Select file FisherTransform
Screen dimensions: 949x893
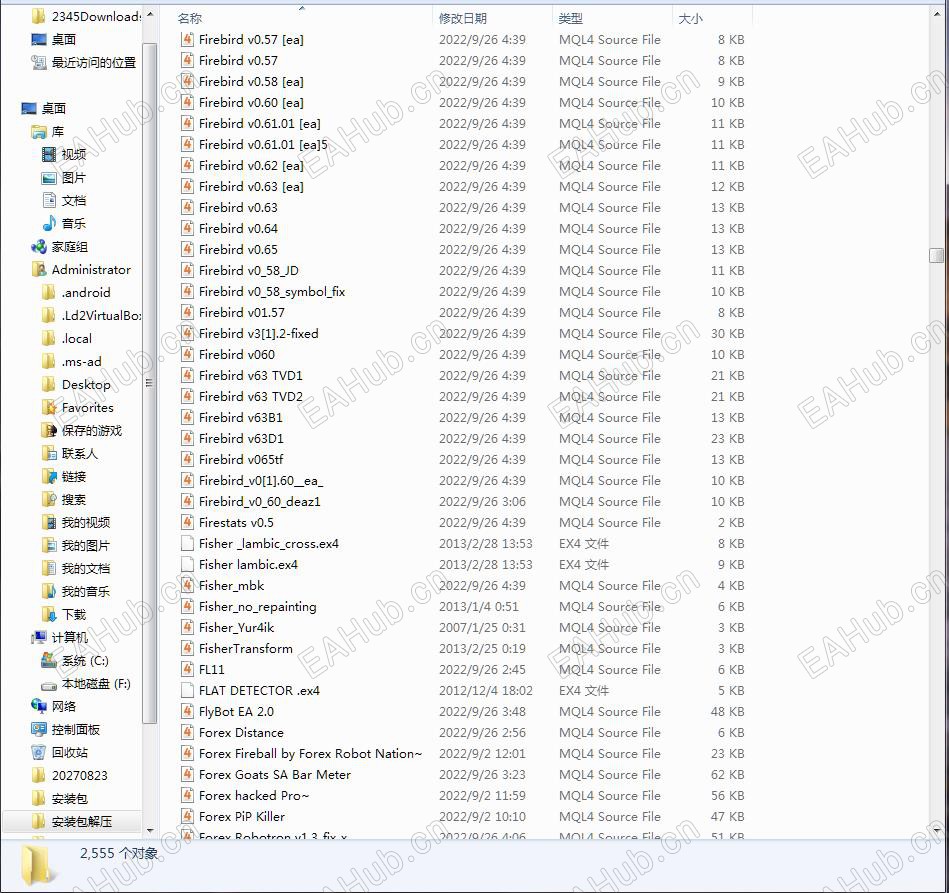pyautogui.click(x=245, y=648)
